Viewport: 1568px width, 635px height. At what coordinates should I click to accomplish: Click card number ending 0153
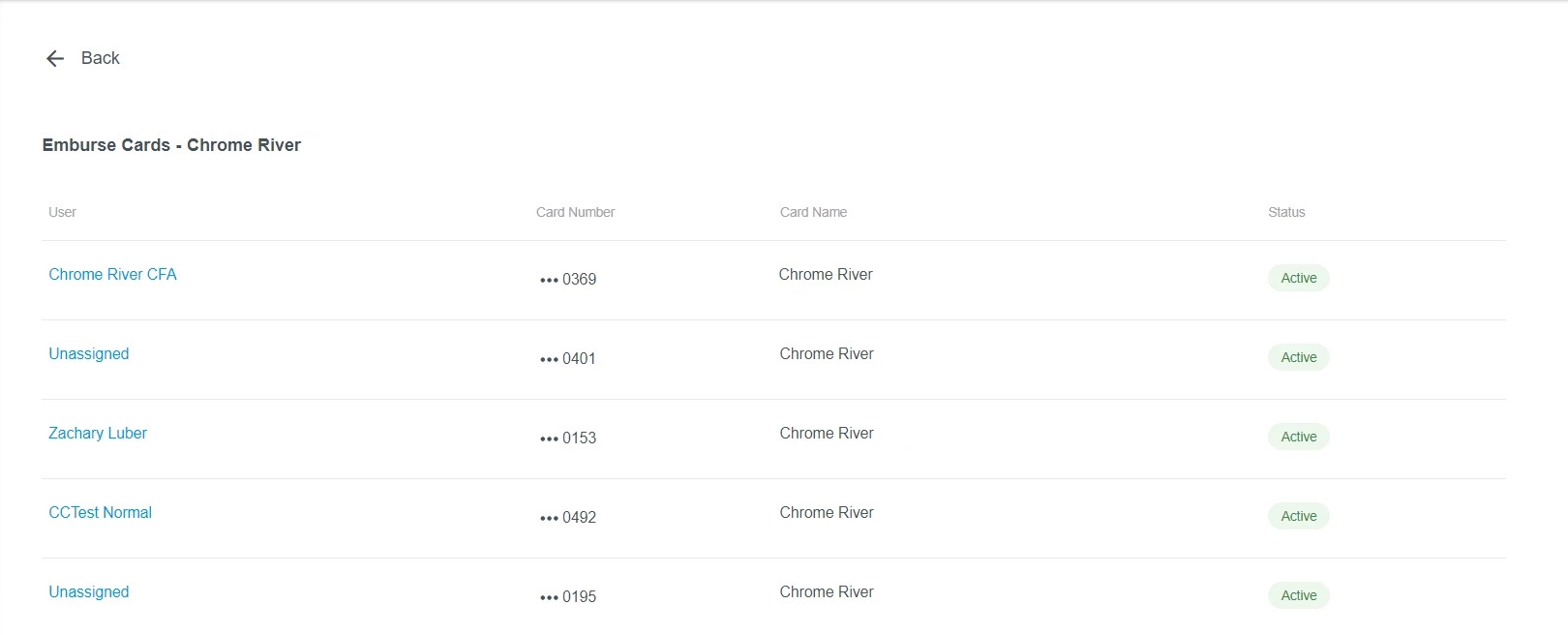click(x=568, y=438)
